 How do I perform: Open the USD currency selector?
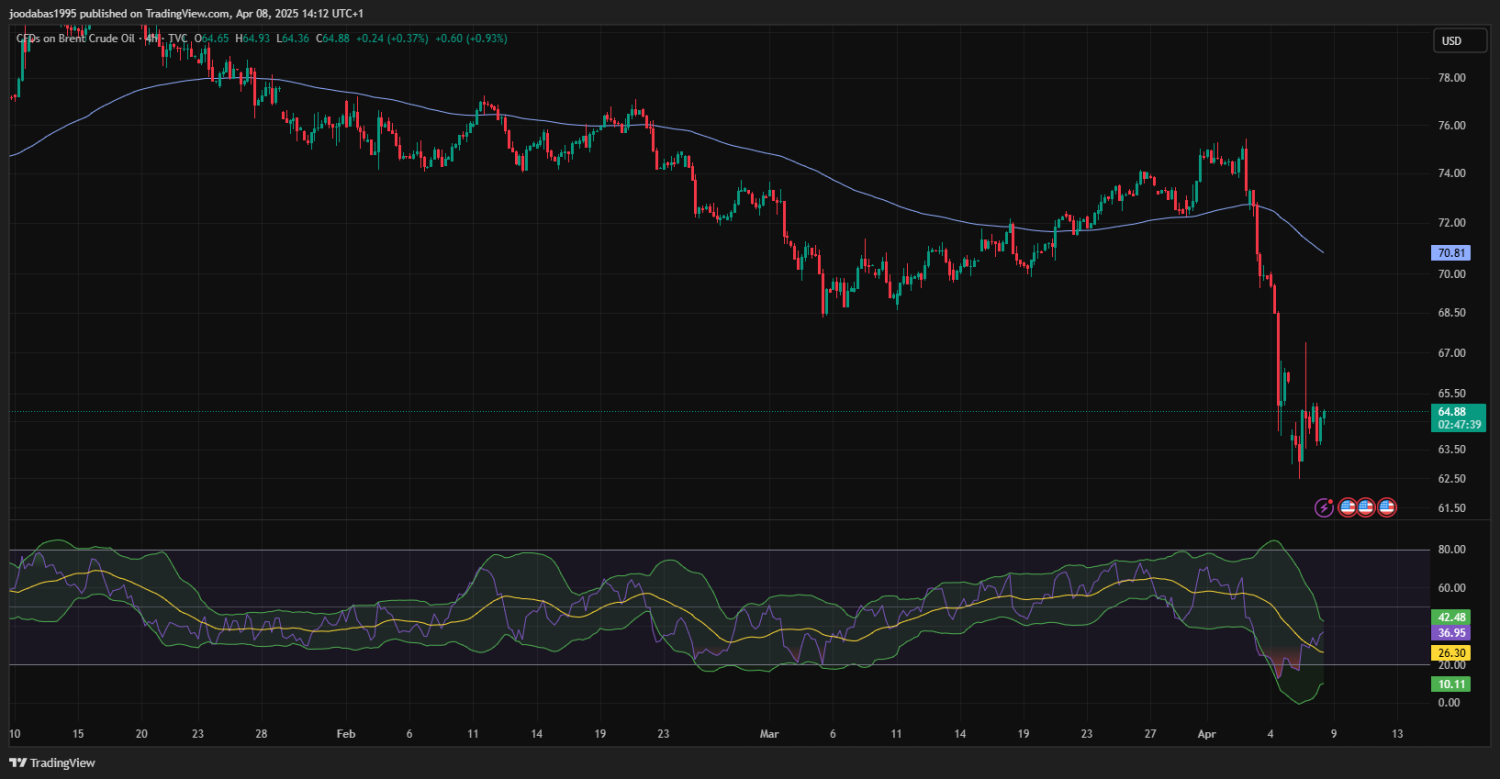click(x=1451, y=41)
